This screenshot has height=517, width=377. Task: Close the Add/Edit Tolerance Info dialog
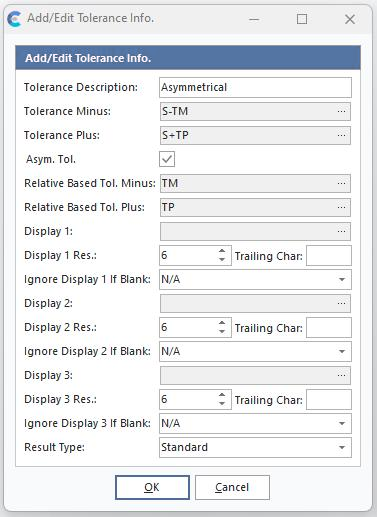350,19
